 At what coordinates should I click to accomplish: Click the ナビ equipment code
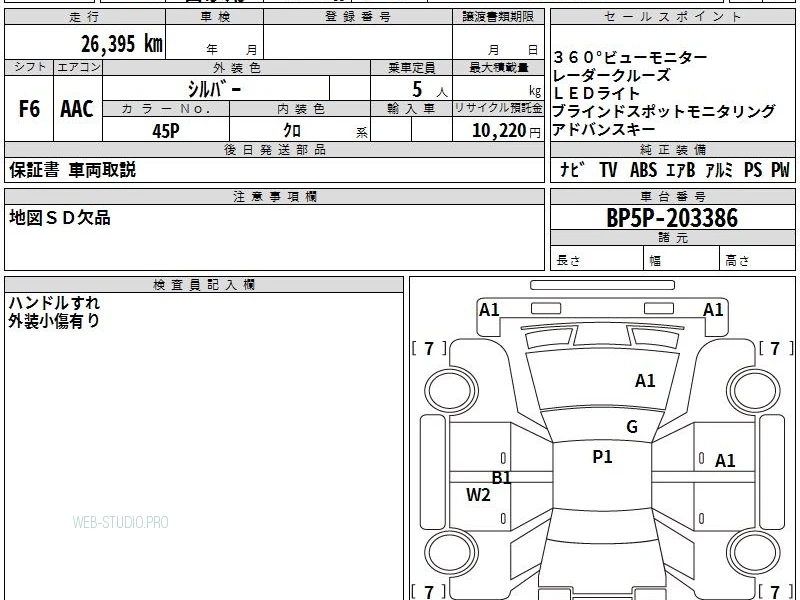click(x=572, y=169)
